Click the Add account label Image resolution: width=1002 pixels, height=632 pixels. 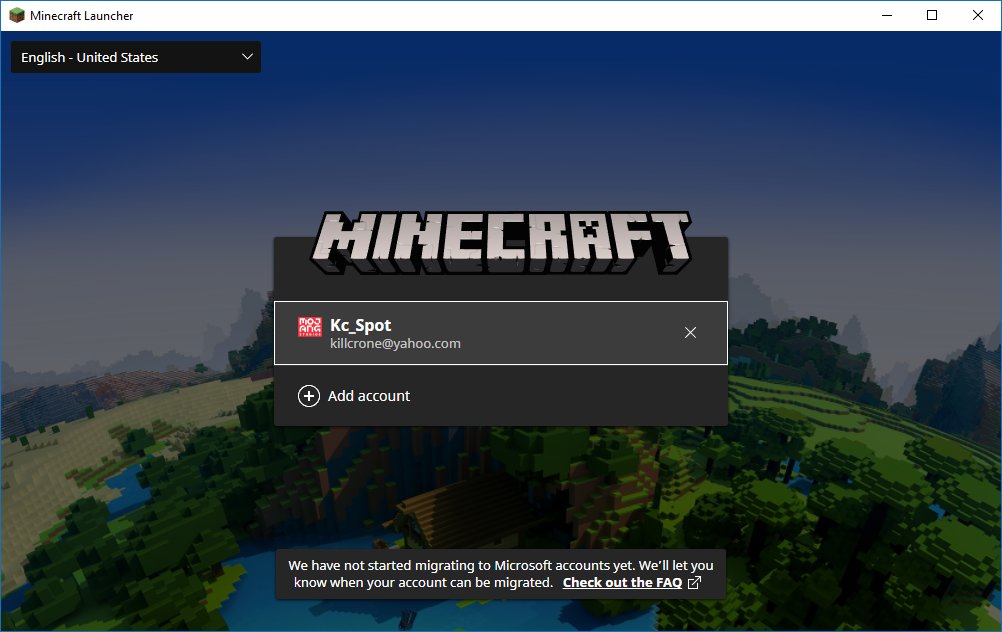(369, 396)
